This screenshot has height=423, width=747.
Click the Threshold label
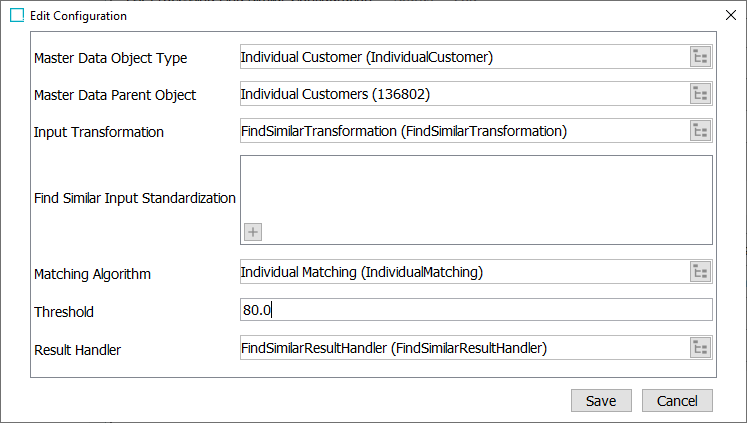tap(64, 311)
